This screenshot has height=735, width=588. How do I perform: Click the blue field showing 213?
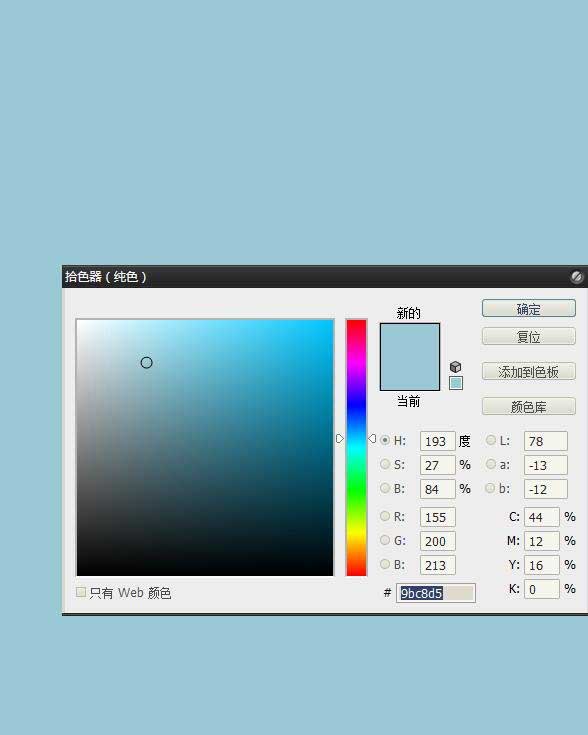(437, 565)
